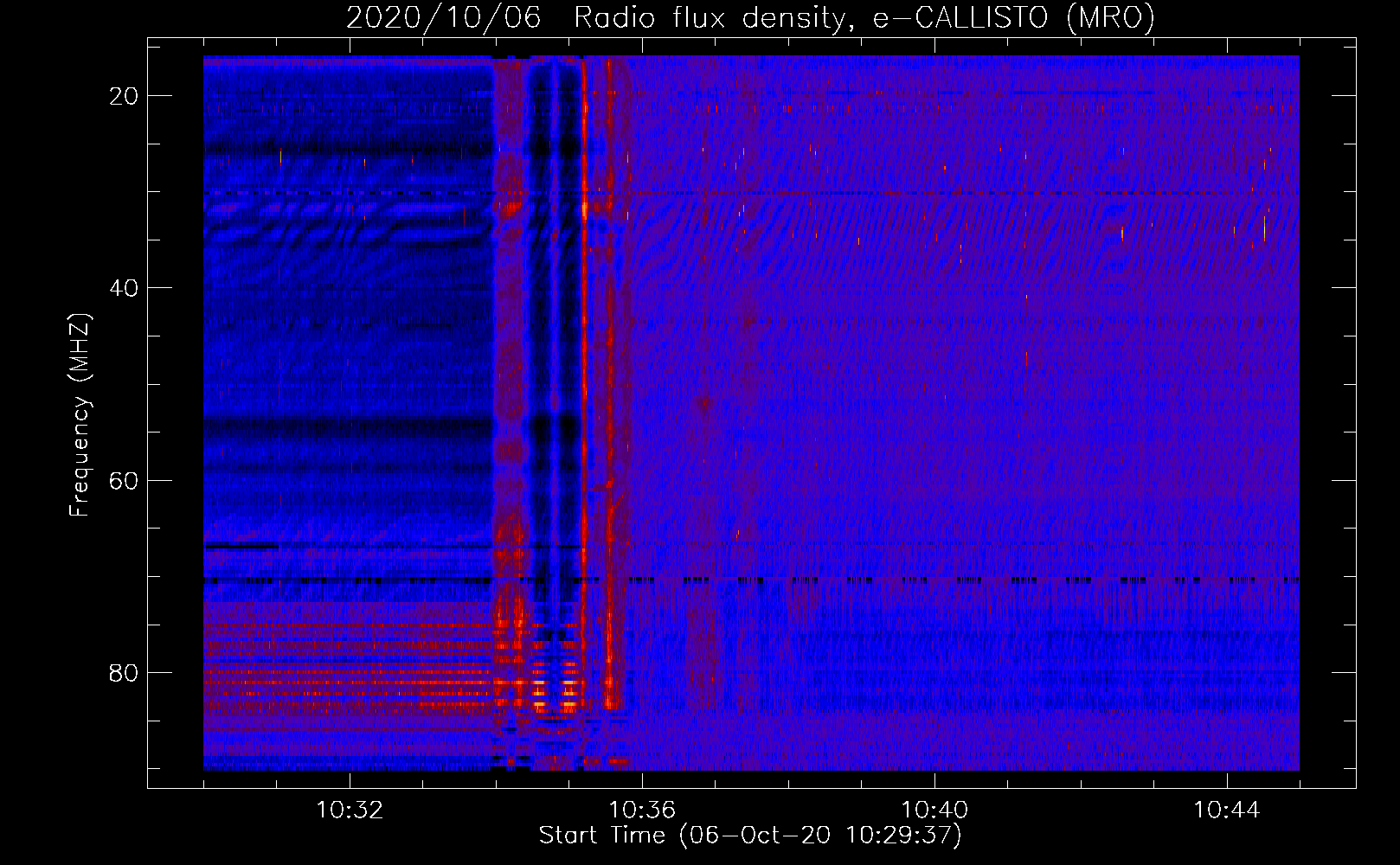Click the 'Start Time (06-Oct-20 10:29:37)' label

pyautogui.click(x=750, y=836)
